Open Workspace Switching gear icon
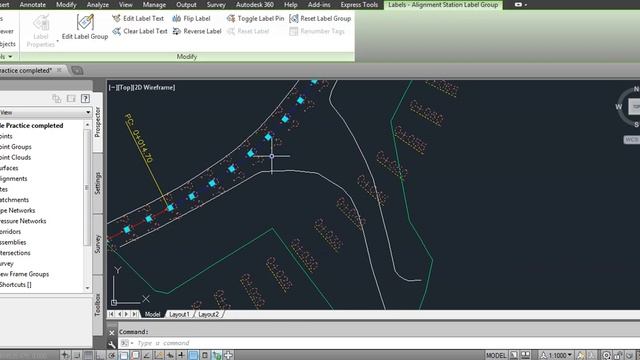Viewport: 640px width, 360px height. coord(607,355)
